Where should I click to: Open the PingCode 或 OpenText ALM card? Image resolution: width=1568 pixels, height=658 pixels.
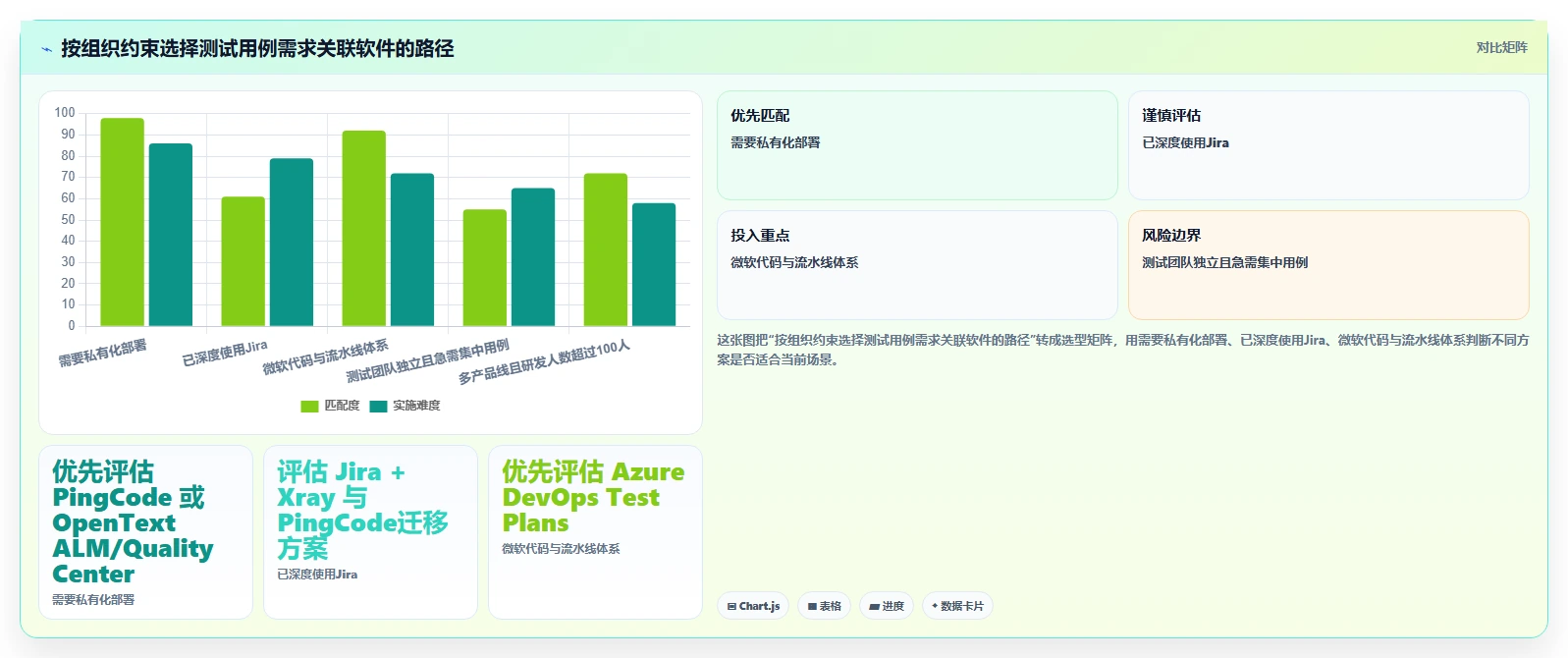145,532
